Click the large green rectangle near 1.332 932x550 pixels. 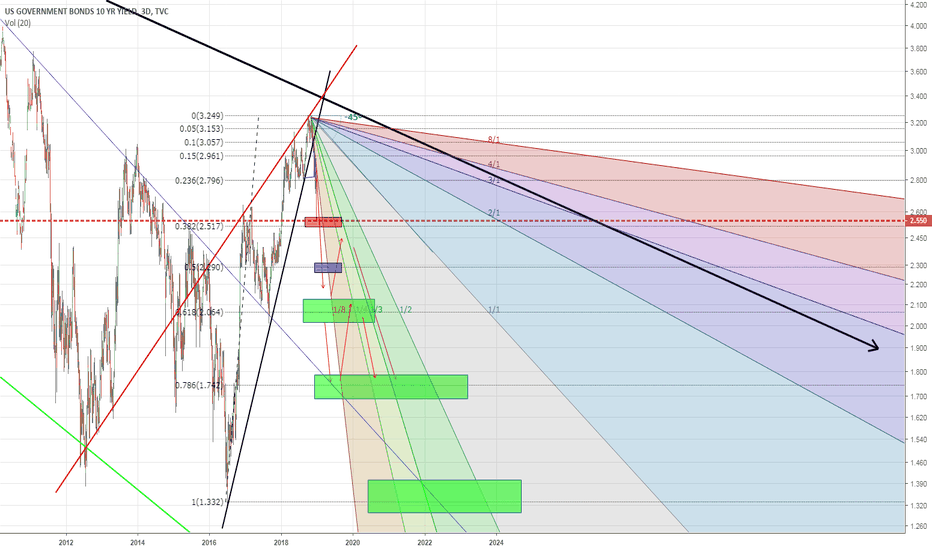445,496
